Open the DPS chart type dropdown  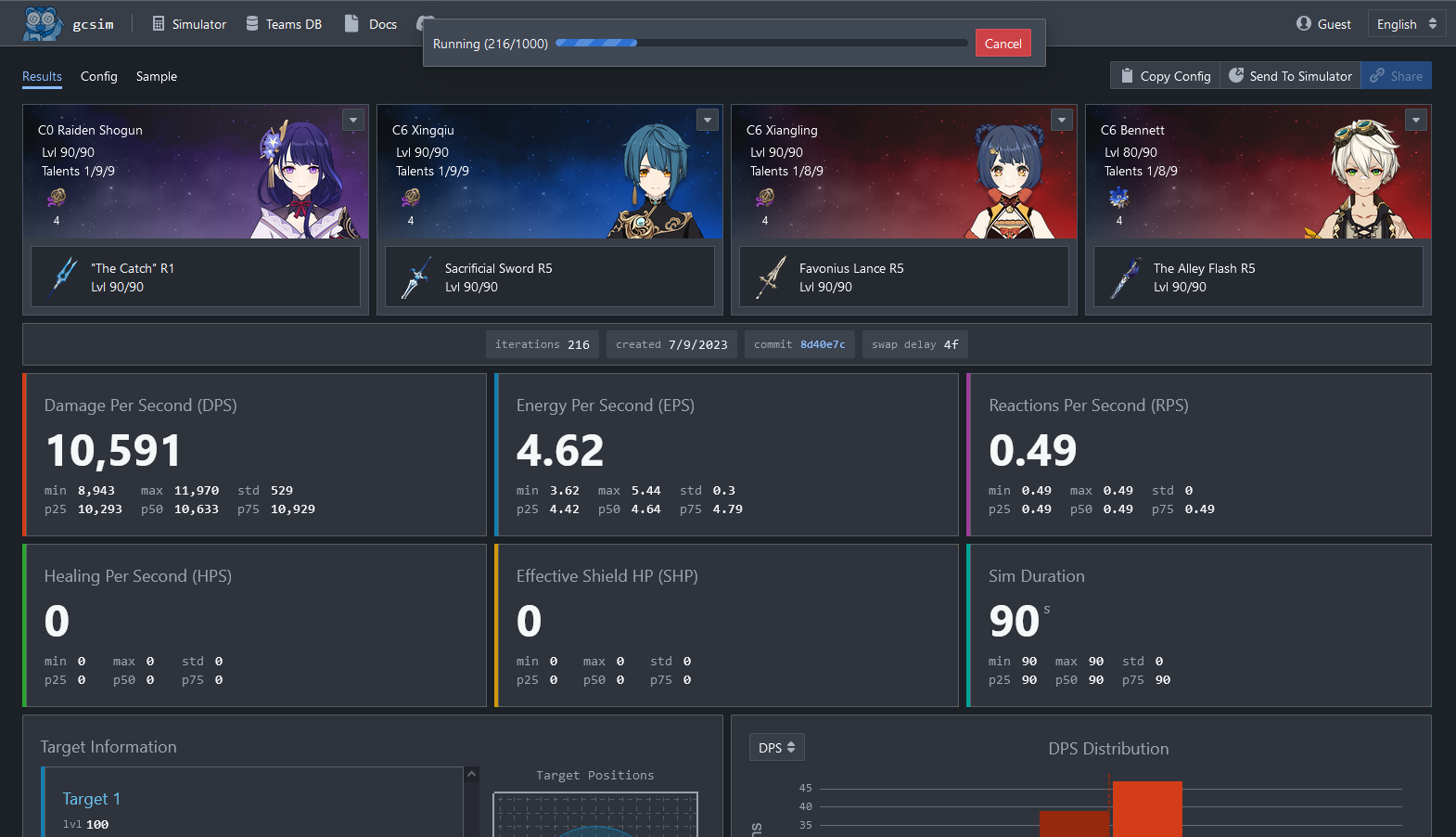776,748
